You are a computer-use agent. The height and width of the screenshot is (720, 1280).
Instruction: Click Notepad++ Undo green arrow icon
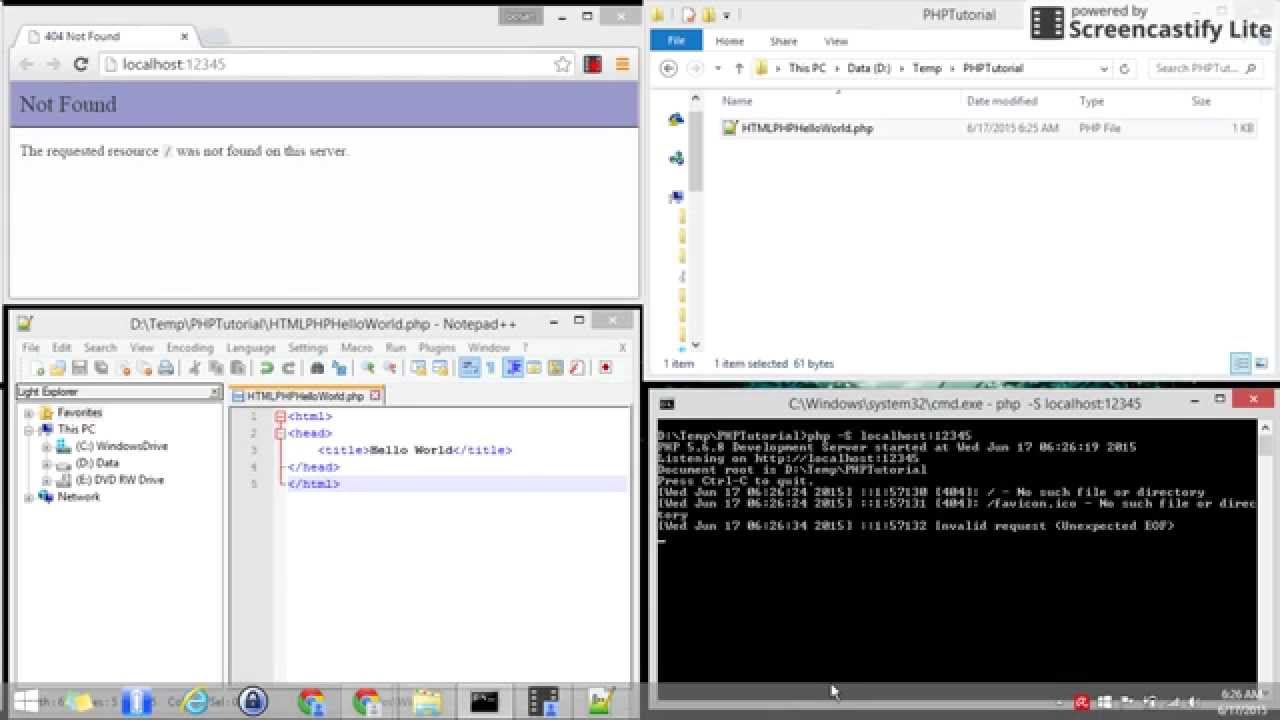coord(266,368)
